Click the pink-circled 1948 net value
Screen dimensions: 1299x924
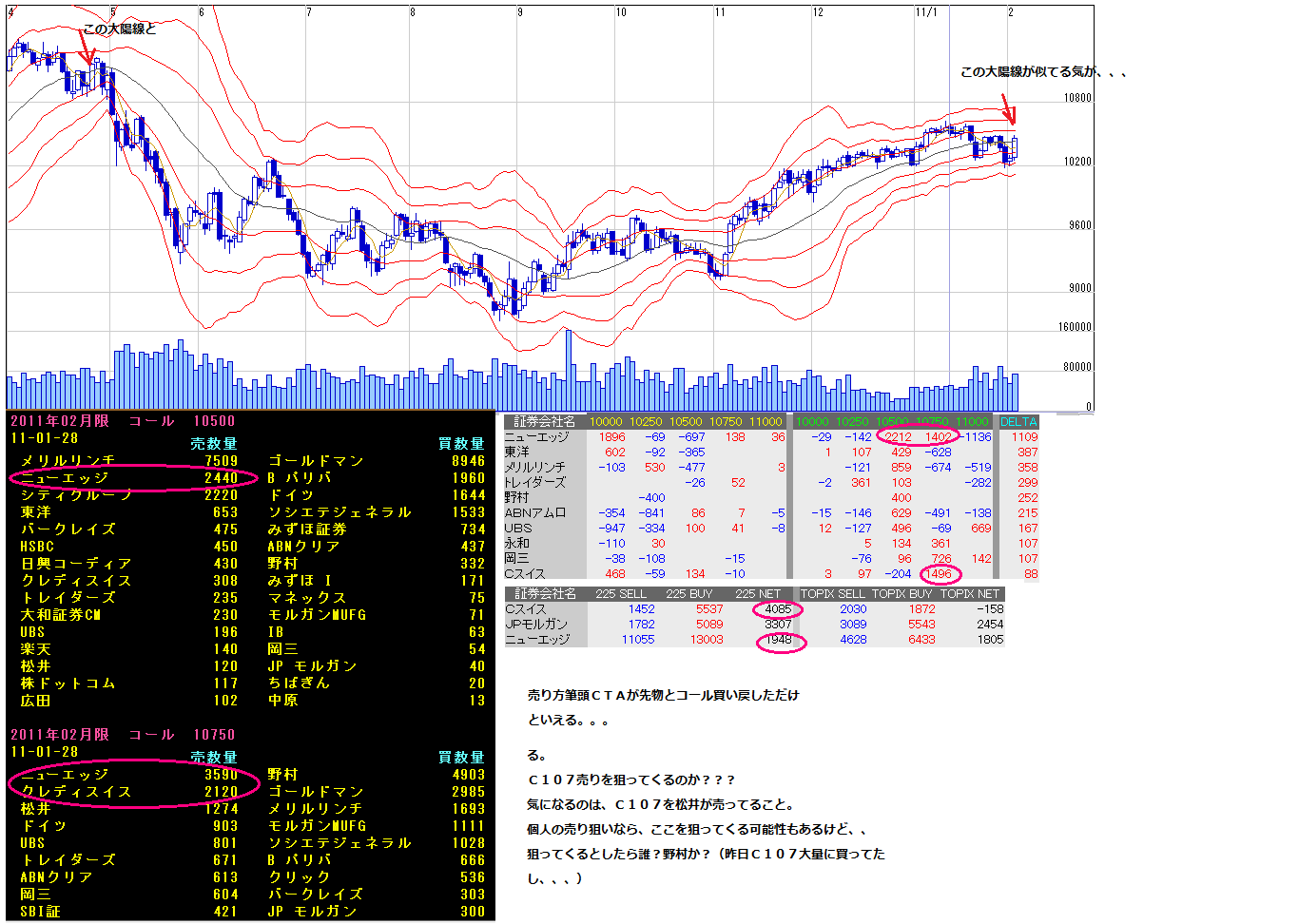[x=778, y=640]
